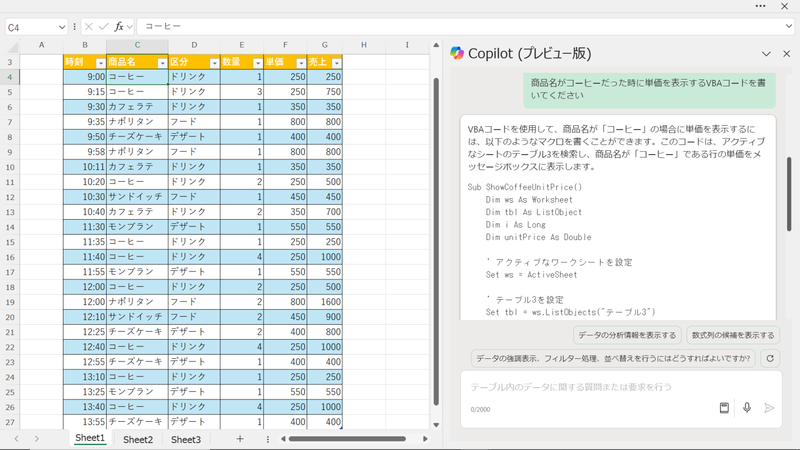
Task: Open the insert function fx icon
Action: pos(119,27)
